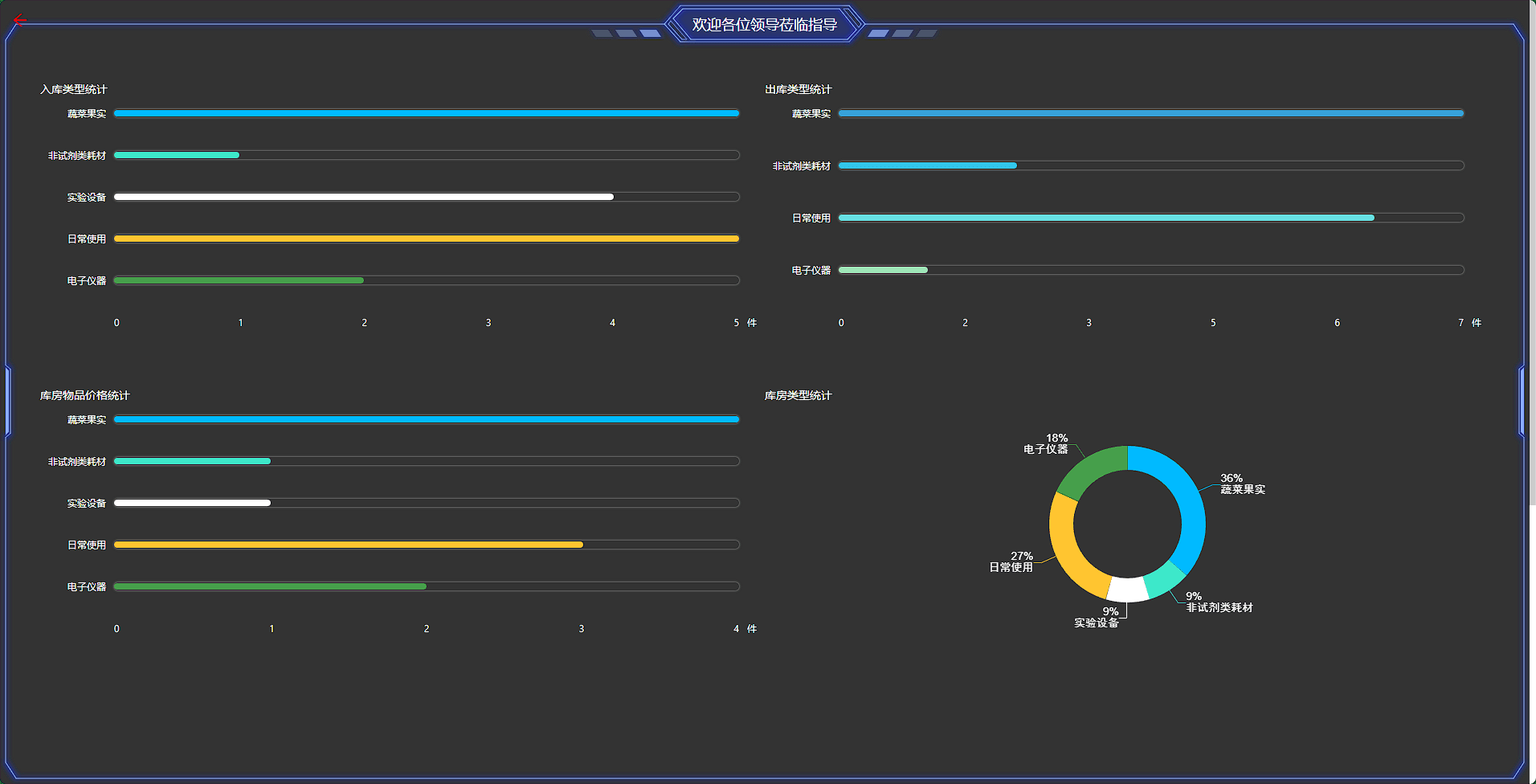Click the 库房物品价格统计 chart title

click(x=85, y=395)
